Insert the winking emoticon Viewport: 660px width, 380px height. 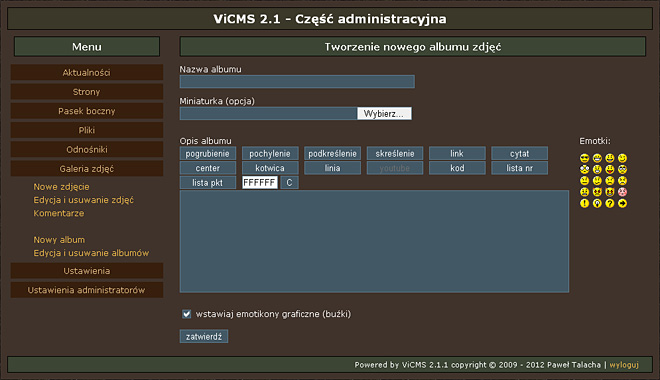623,158
